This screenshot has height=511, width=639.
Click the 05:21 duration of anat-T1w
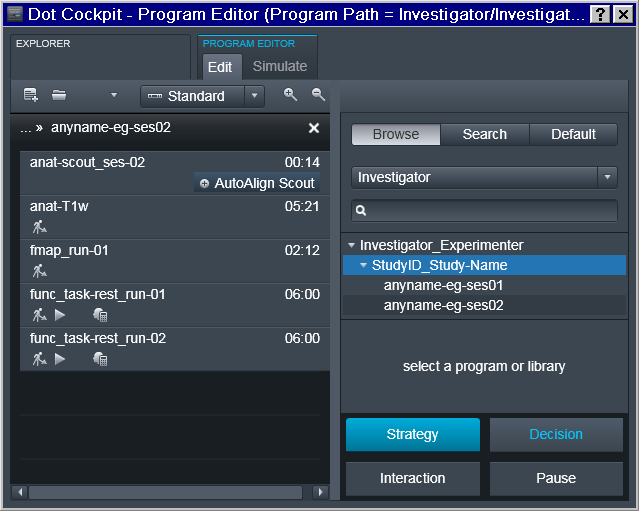tap(302, 207)
